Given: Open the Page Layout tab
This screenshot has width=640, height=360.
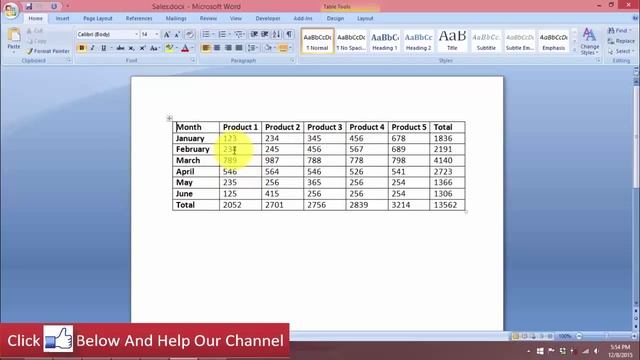Looking at the screenshot, I should 98,18.
